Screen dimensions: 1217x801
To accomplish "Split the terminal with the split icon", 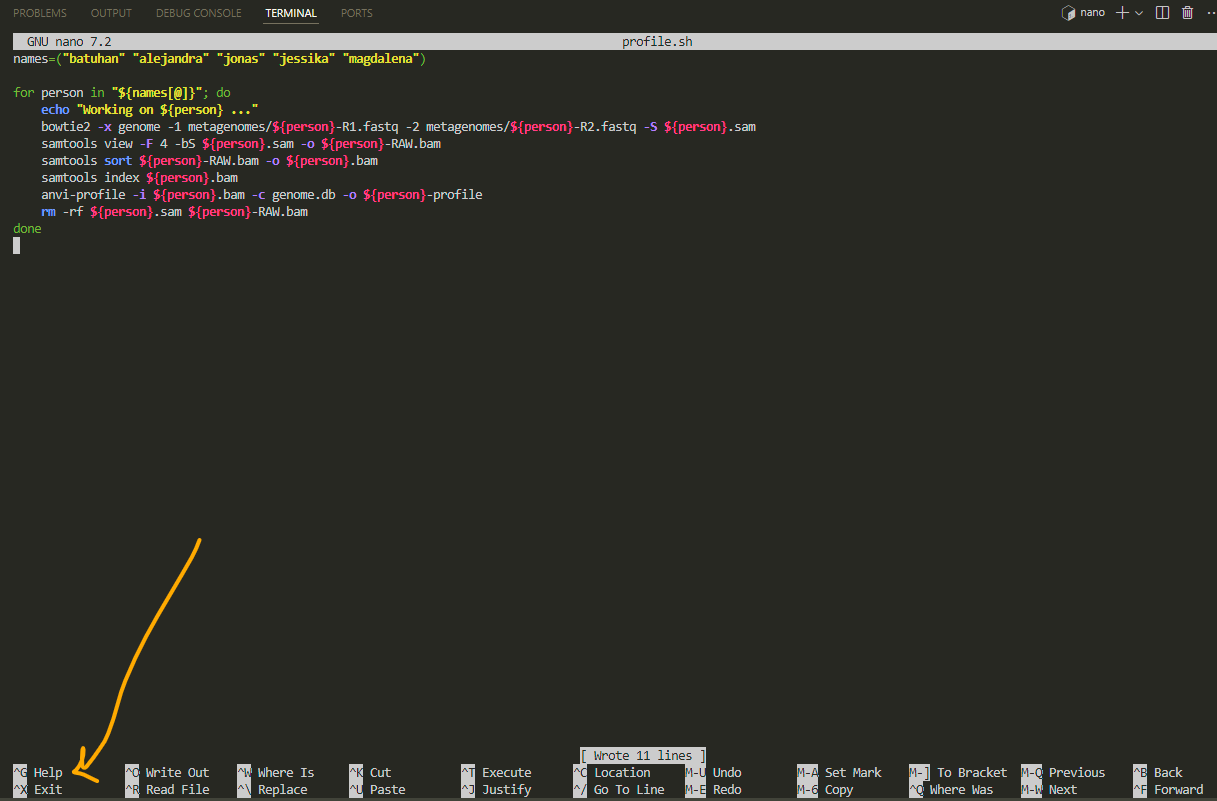I will (x=1162, y=13).
